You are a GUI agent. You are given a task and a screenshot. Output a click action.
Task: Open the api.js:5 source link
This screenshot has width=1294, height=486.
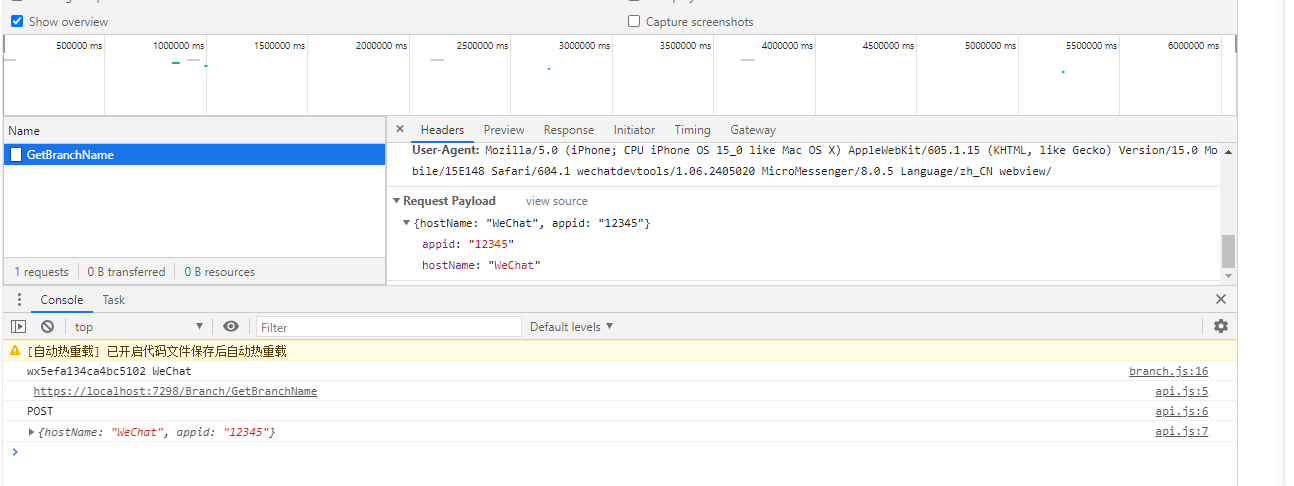point(1181,391)
